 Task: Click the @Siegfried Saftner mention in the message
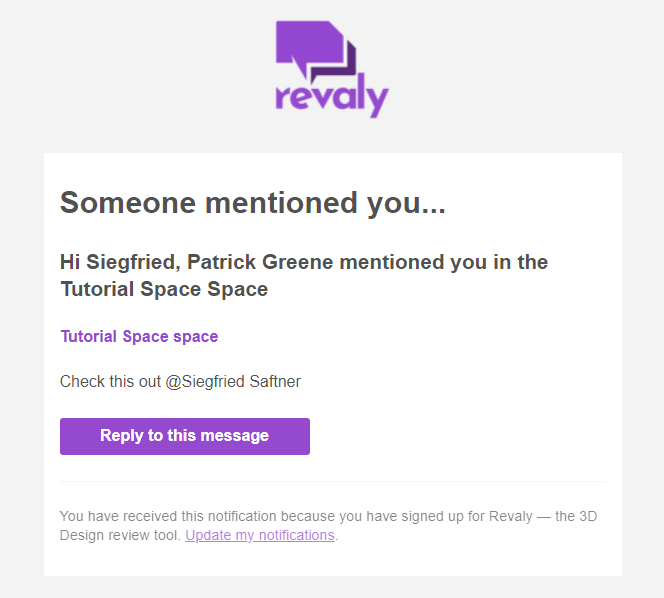233,381
